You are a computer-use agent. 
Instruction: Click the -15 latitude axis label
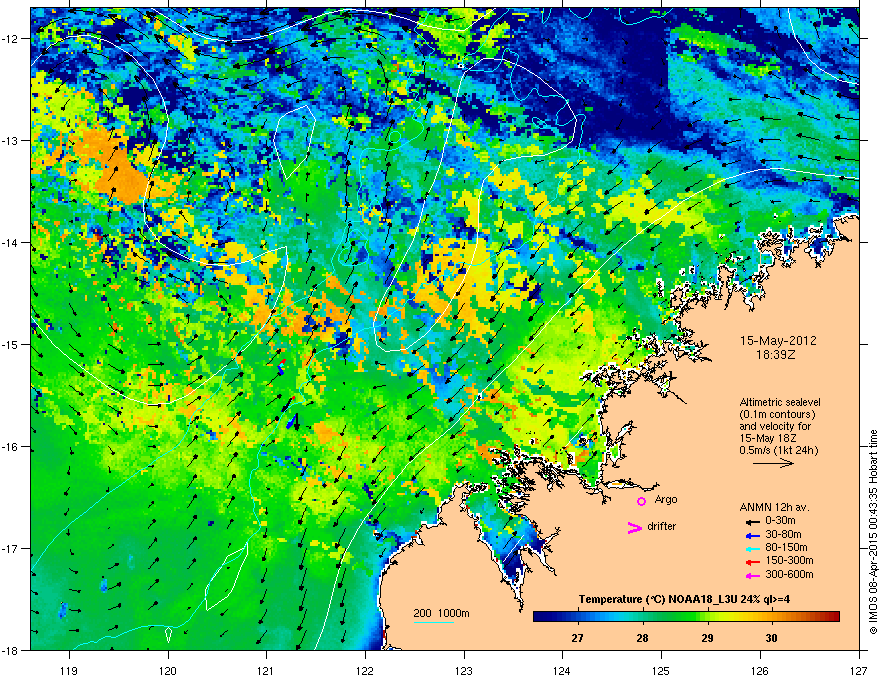tap(11, 344)
